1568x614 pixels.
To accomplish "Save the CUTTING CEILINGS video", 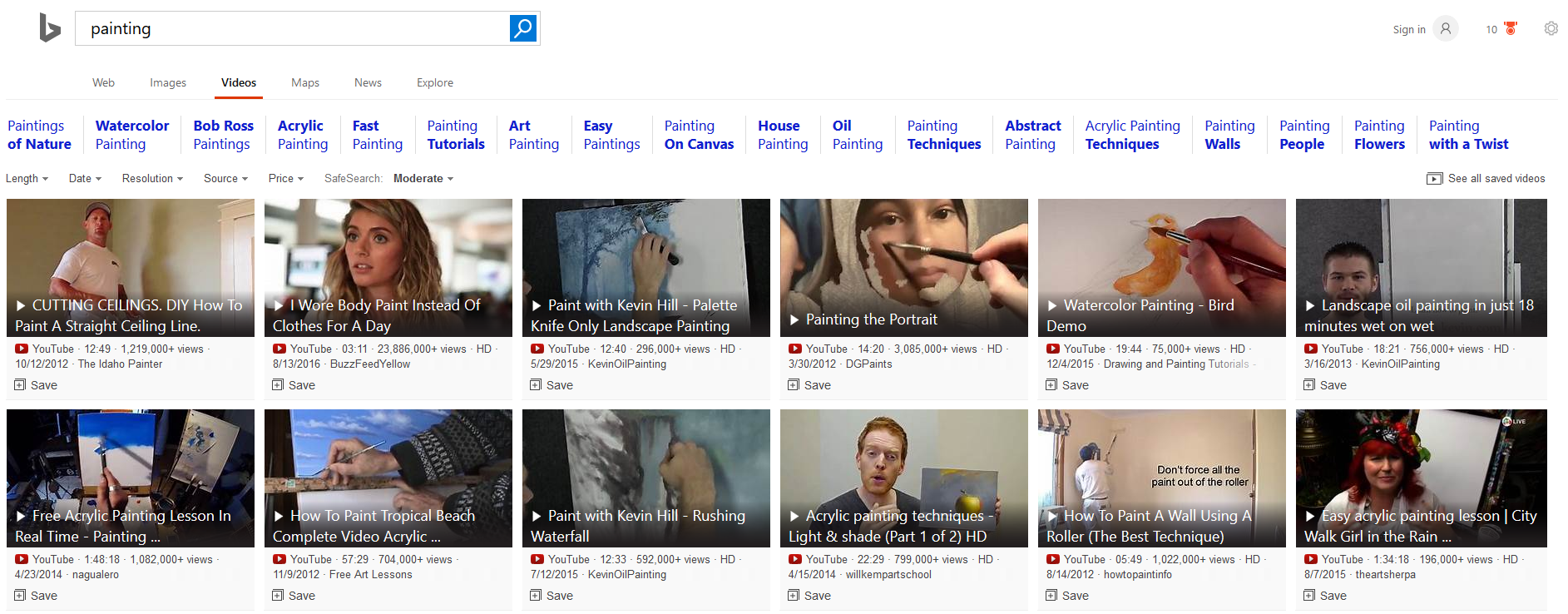I will [21, 385].
